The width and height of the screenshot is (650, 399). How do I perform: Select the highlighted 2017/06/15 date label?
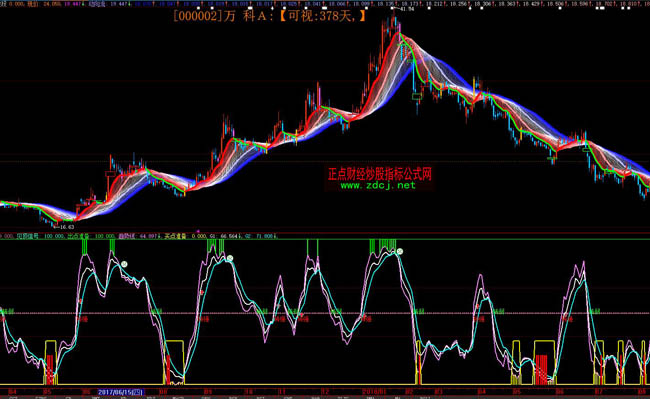121,392
